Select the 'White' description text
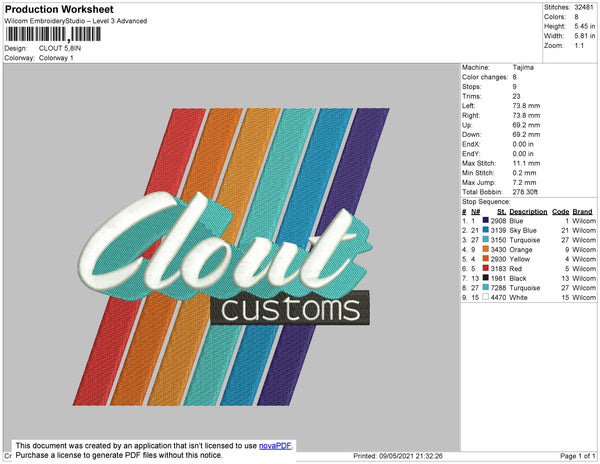This screenshot has width=600, height=464. [x=518, y=297]
